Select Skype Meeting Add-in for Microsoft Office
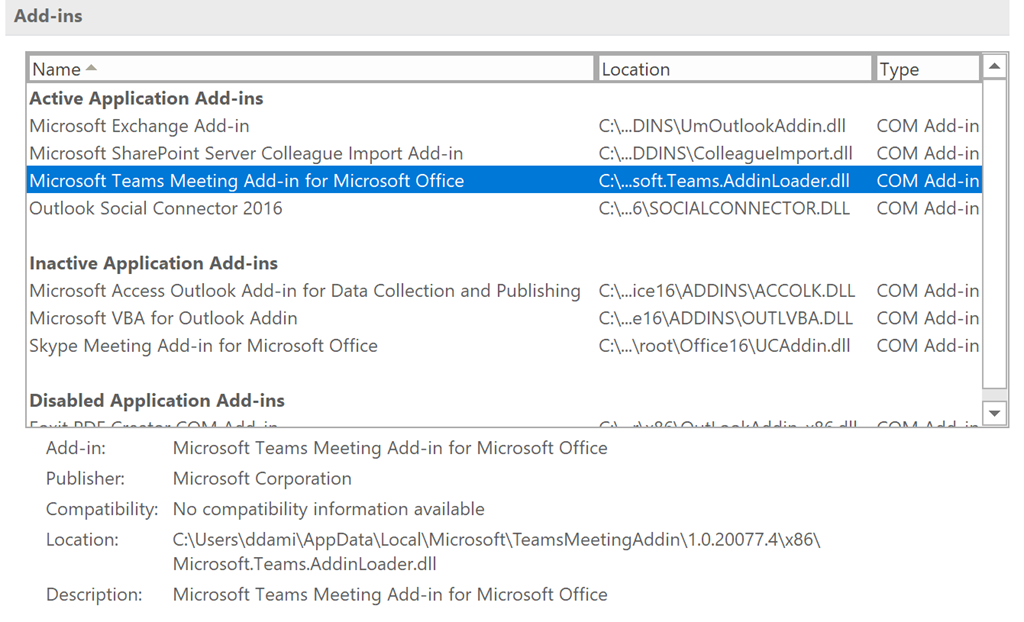1024x622 pixels. [203, 346]
